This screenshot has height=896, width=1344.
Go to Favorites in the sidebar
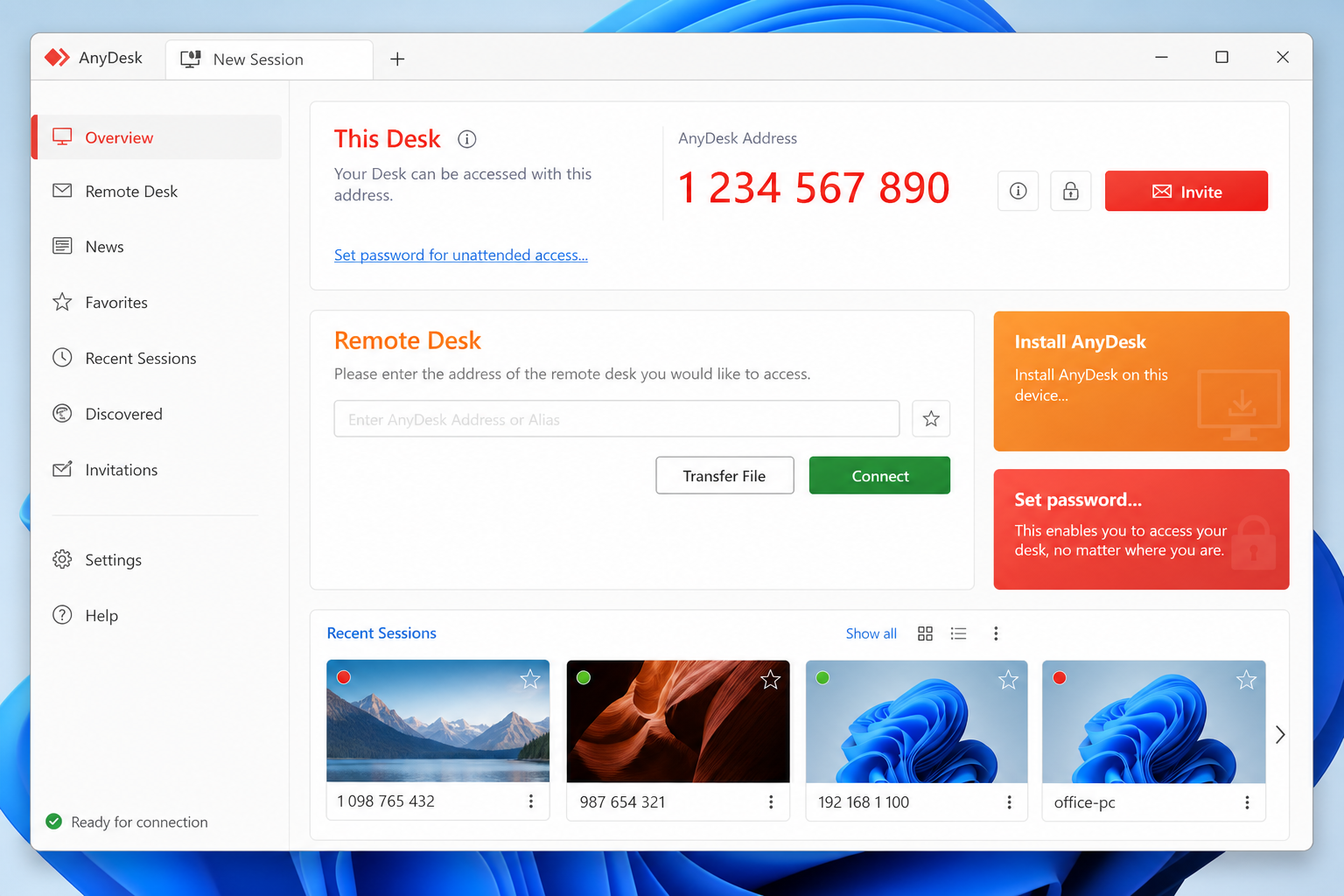tap(157, 303)
